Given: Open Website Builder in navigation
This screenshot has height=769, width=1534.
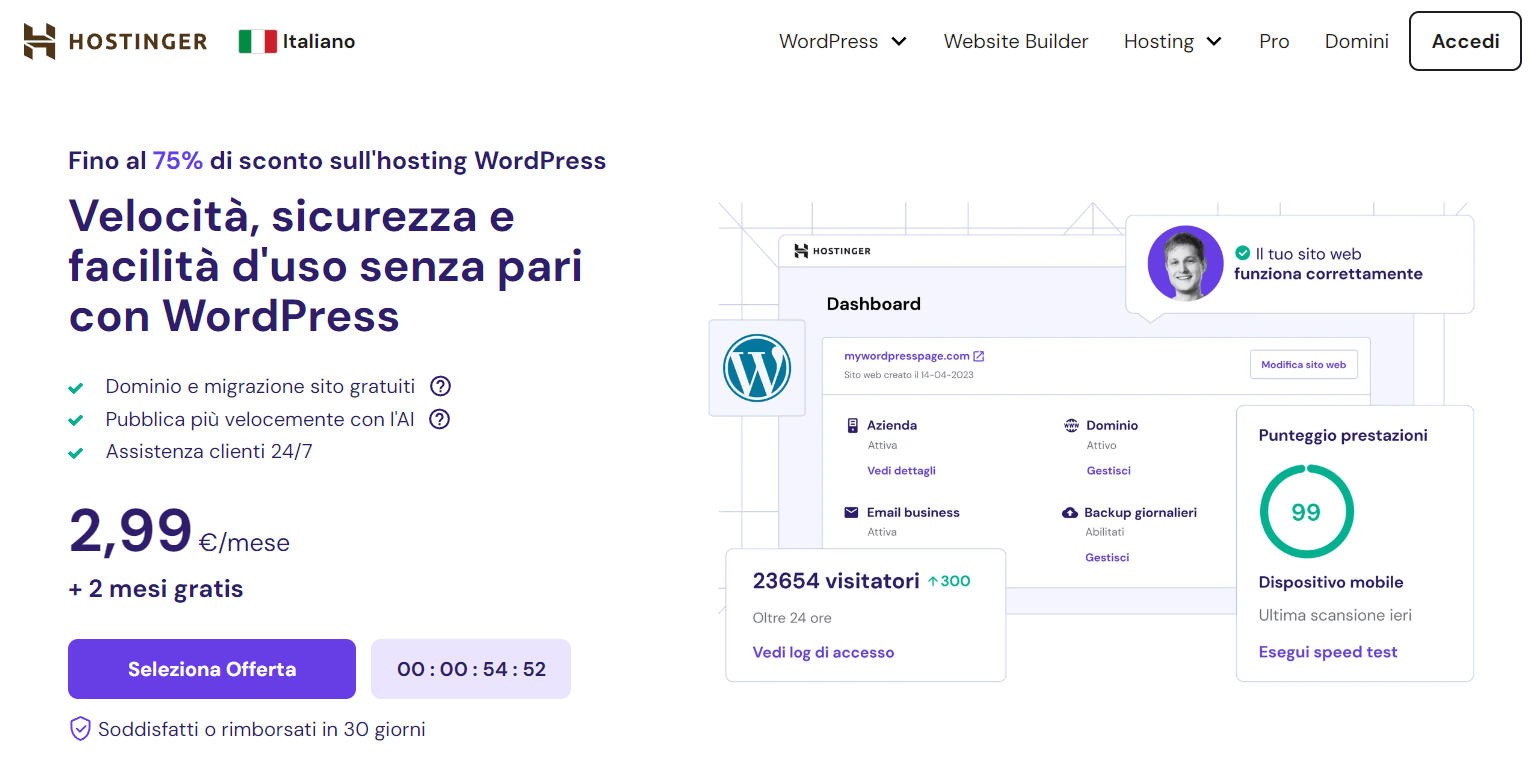Looking at the screenshot, I should tap(1016, 42).
